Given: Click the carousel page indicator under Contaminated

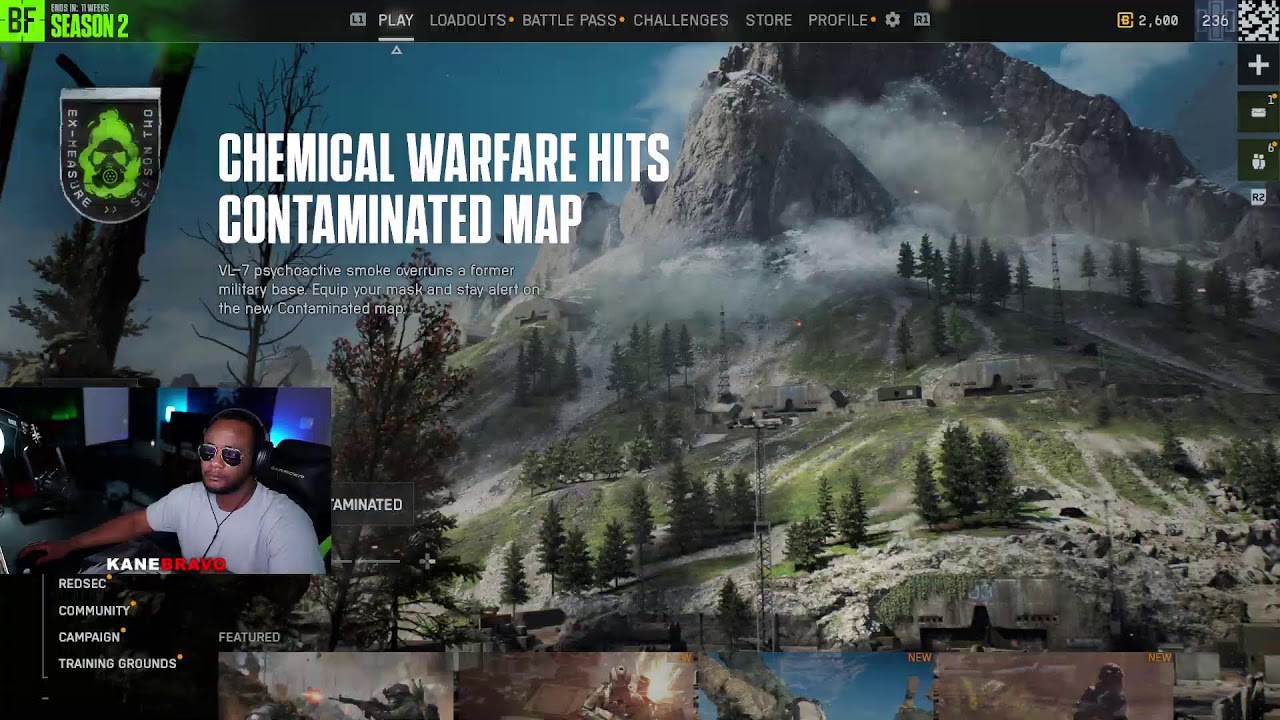Looking at the screenshot, I should (x=367, y=561).
